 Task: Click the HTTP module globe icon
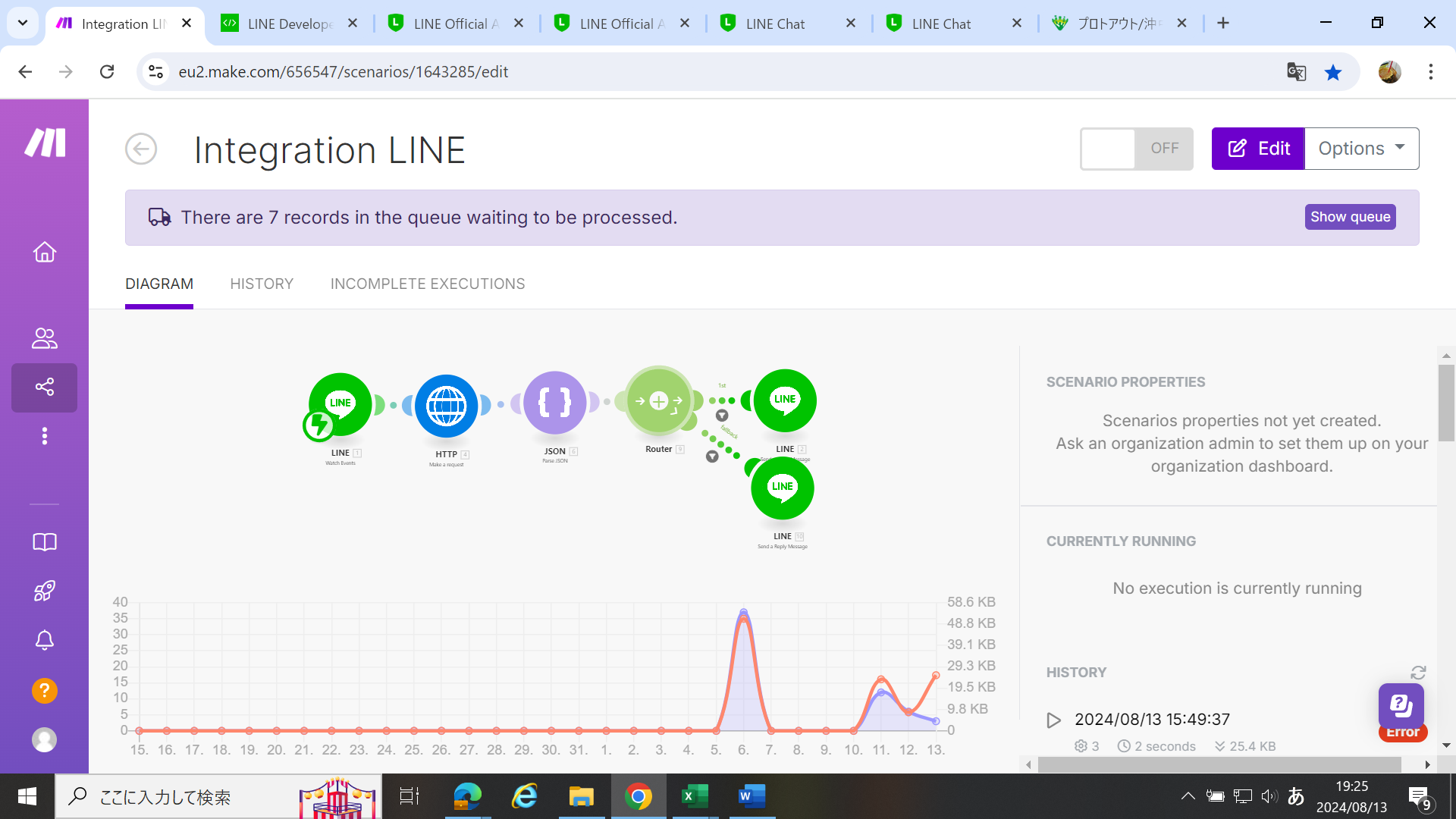[x=446, y=406]
